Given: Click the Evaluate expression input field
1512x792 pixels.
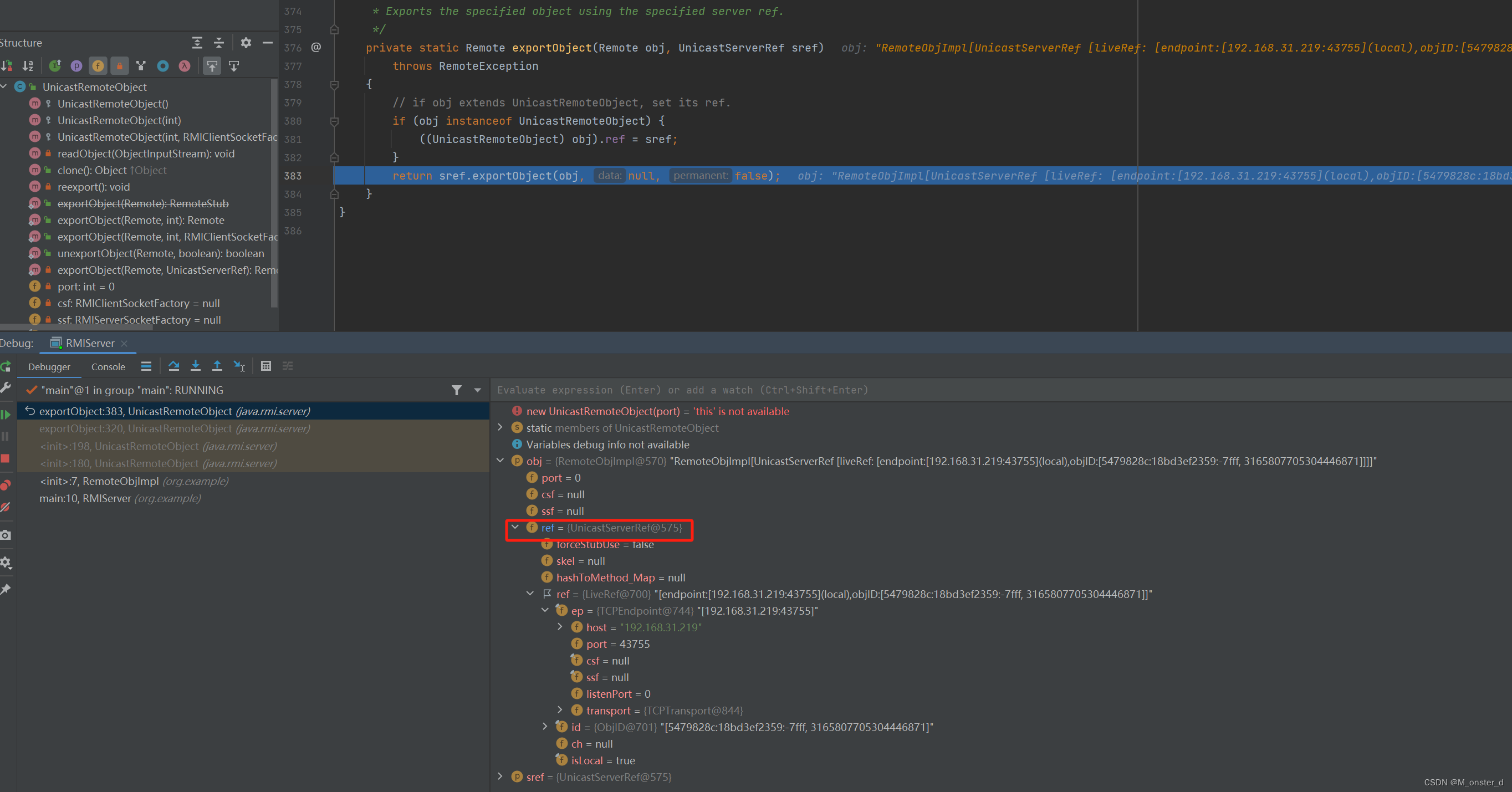Looking at the screenshot, I should pyautogui.click(x=1001, y=390).
